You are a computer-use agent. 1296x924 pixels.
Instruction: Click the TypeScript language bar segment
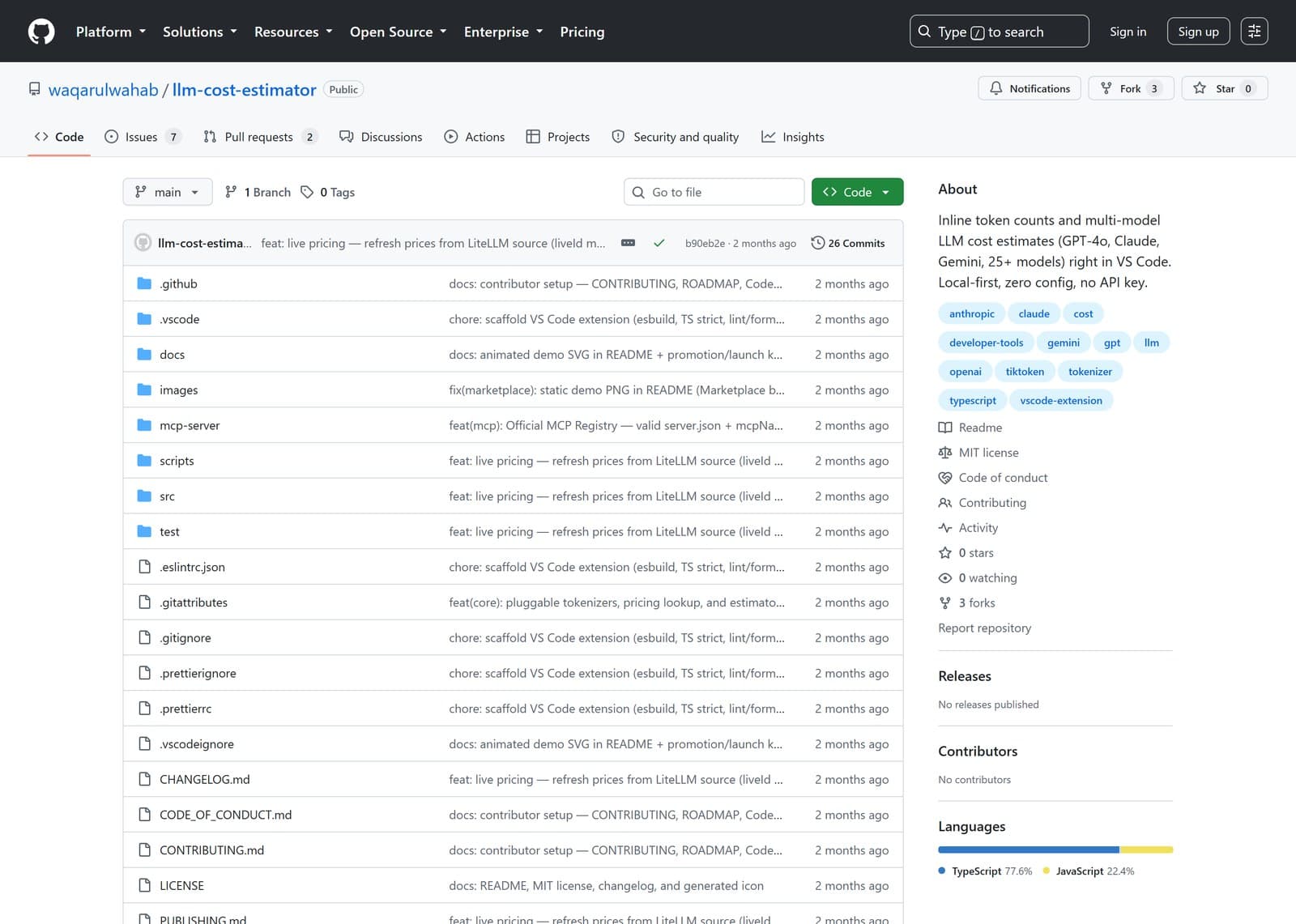coord(1029,849)
